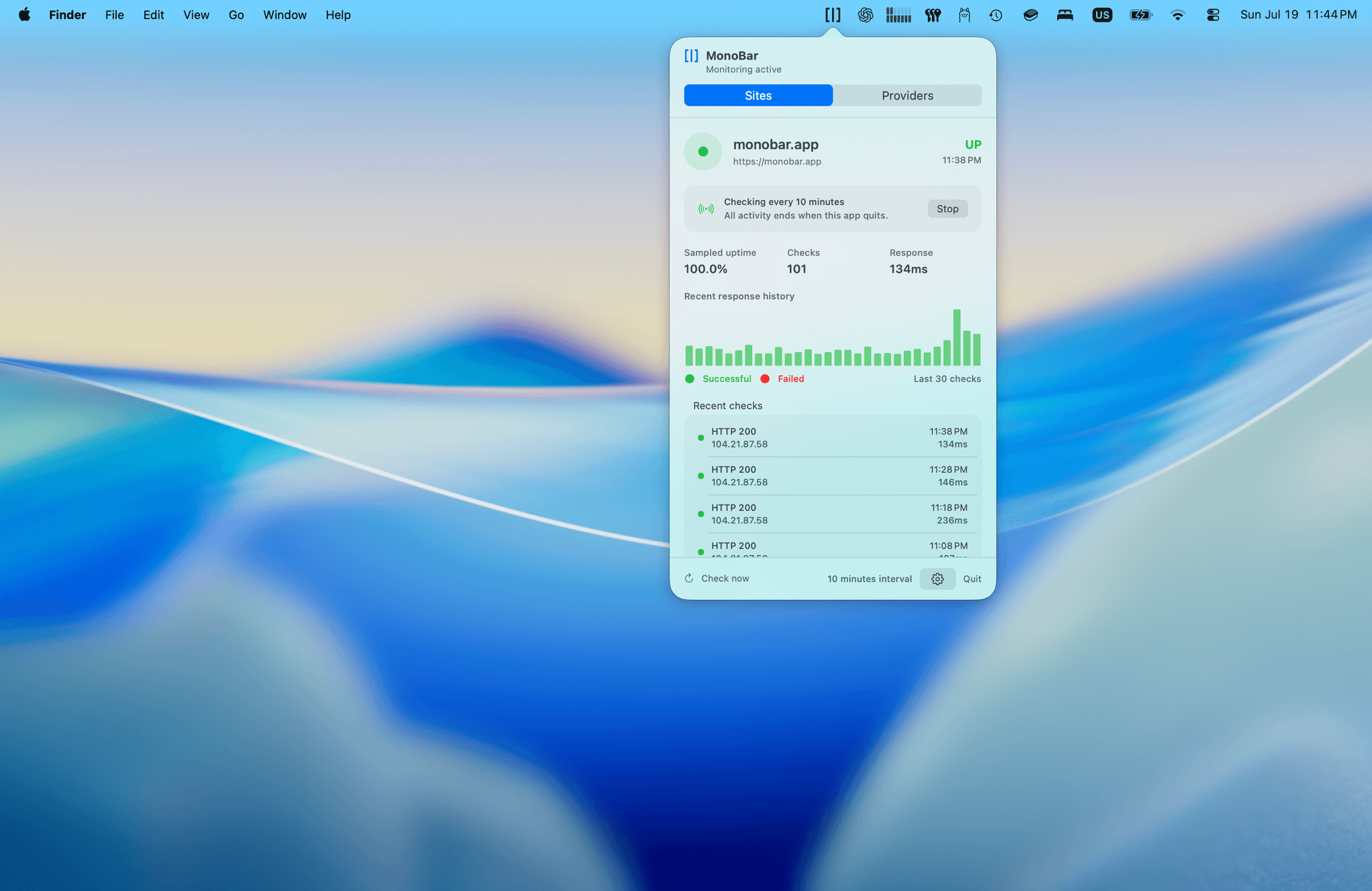
Task: Open the ChatGPT menu bar icon
Action: 865,14
